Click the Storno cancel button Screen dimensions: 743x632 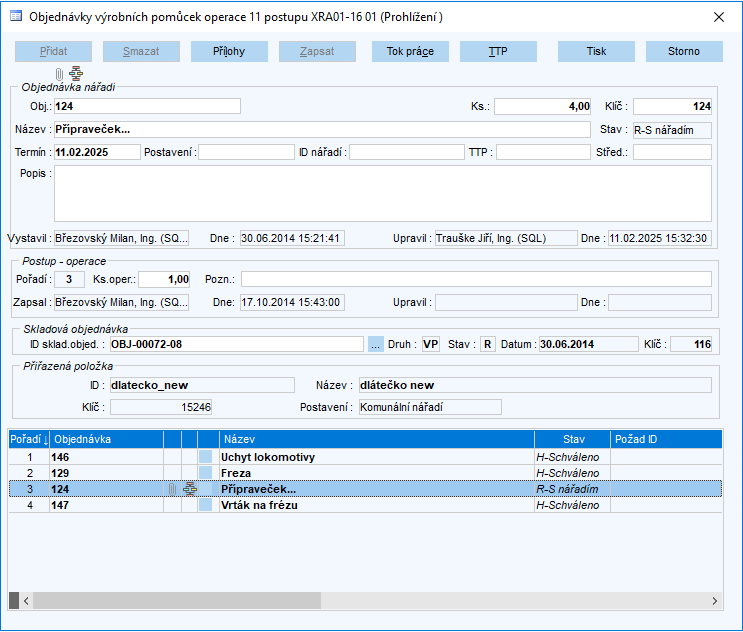pos(685,51)
